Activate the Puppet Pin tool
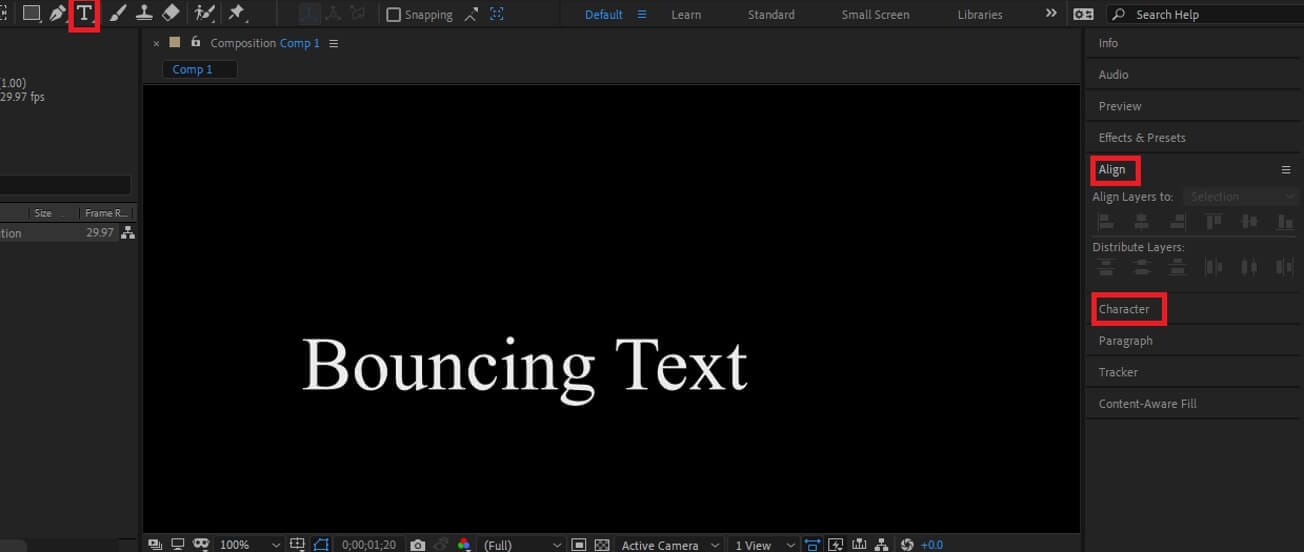This screenshot has height=553, width=1304. (237, 14)
